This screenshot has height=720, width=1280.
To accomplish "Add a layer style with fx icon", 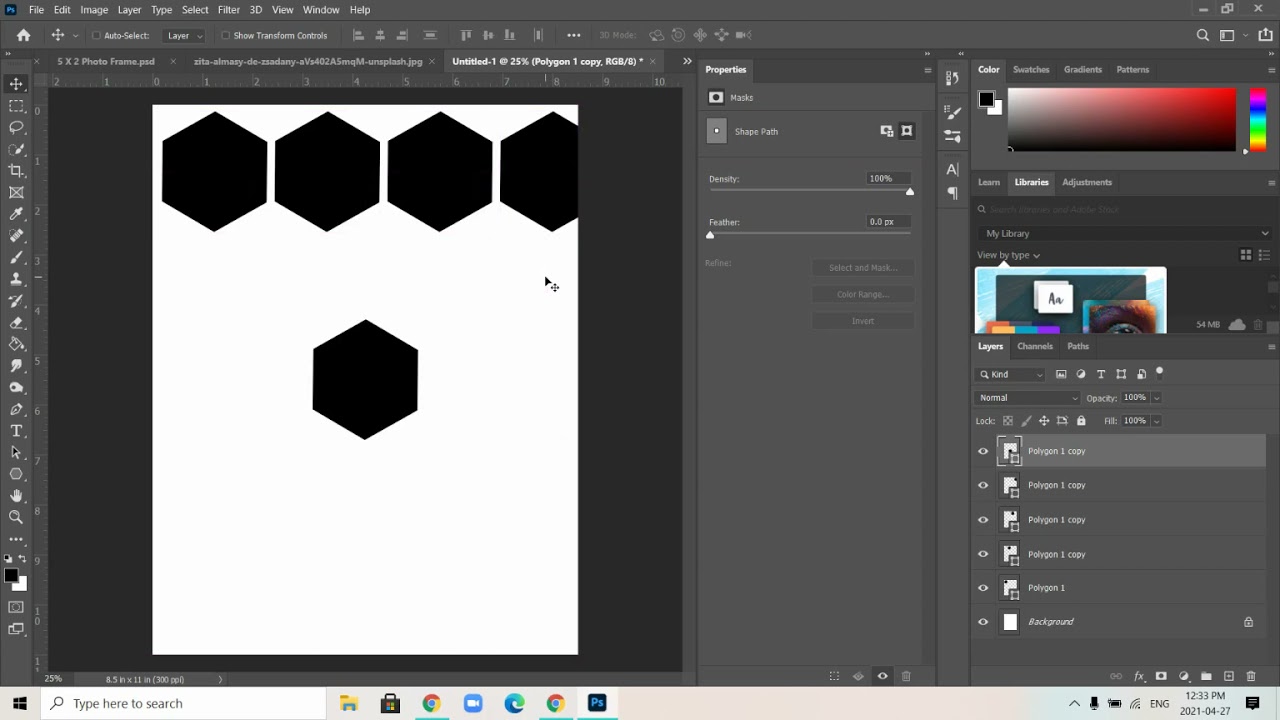I will point(1139,677).
